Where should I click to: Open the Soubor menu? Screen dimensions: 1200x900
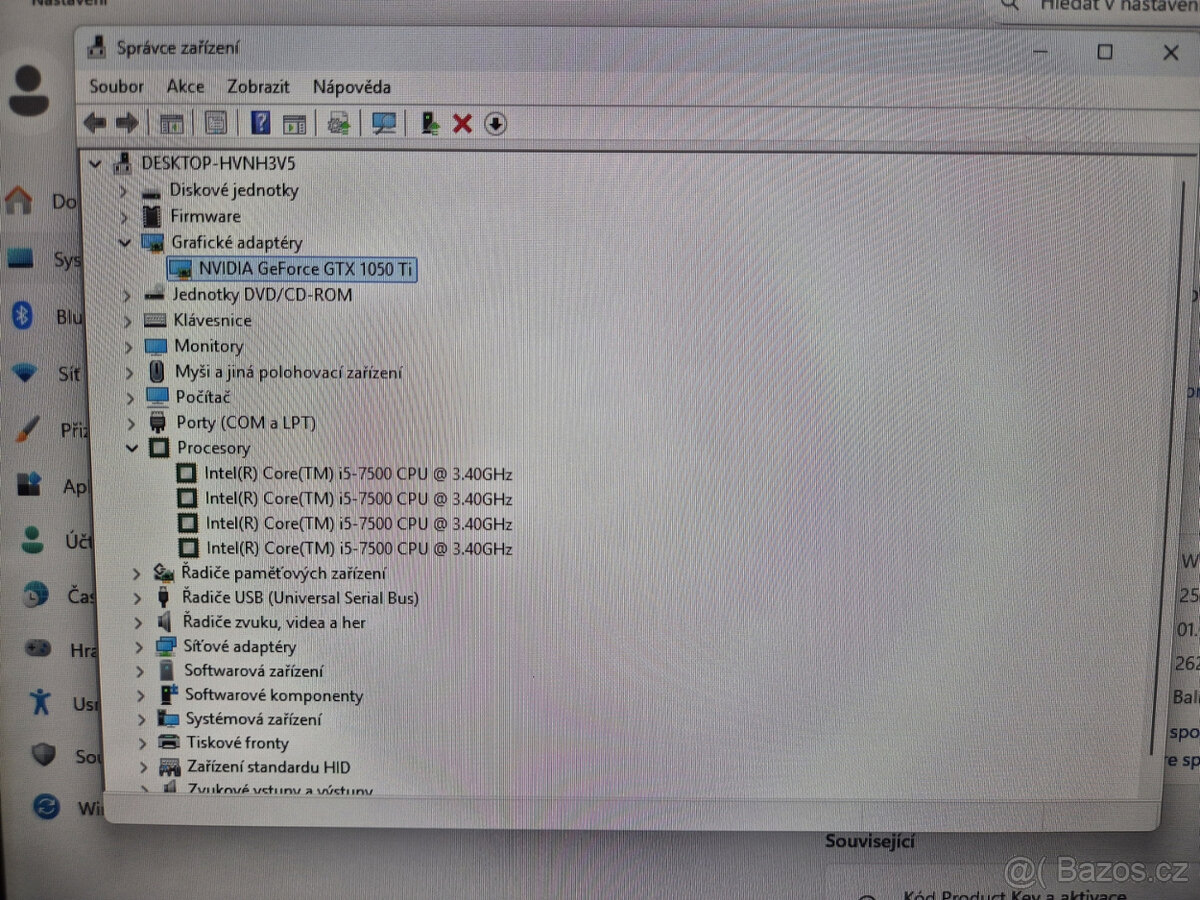(116, 87)
